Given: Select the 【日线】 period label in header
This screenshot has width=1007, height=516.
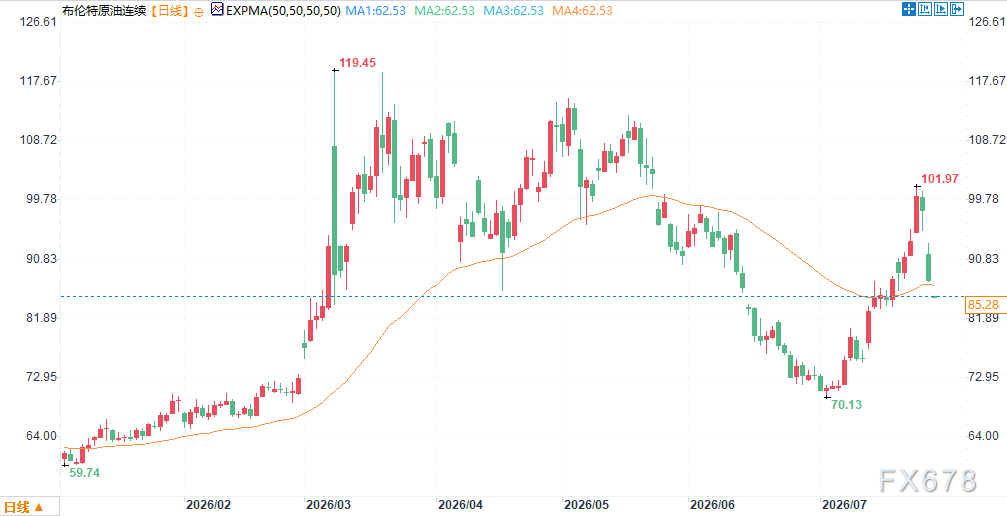Looking at the screenshot, I should (170, 11).
